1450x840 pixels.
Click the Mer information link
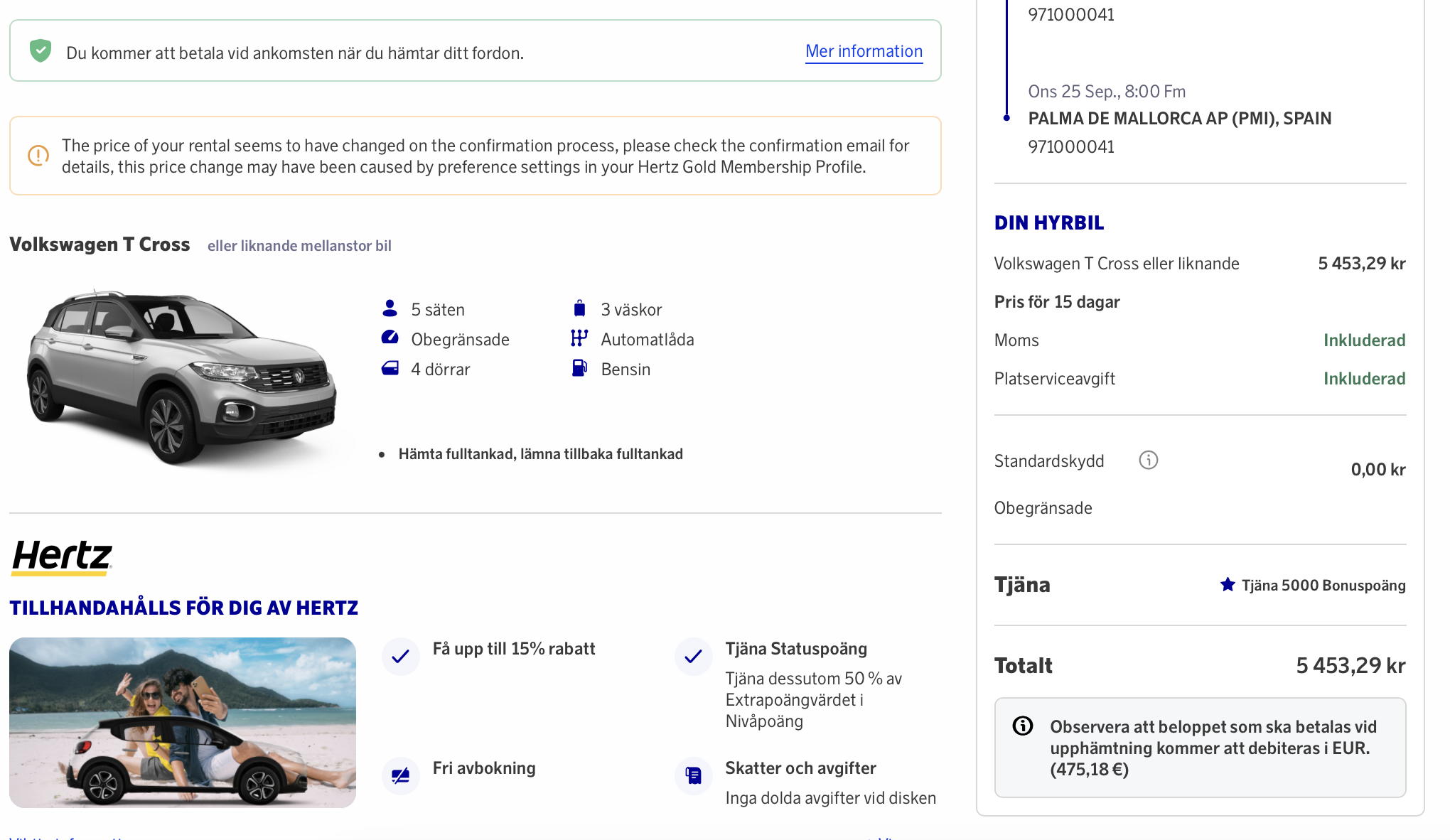click(x=864, y=52)
